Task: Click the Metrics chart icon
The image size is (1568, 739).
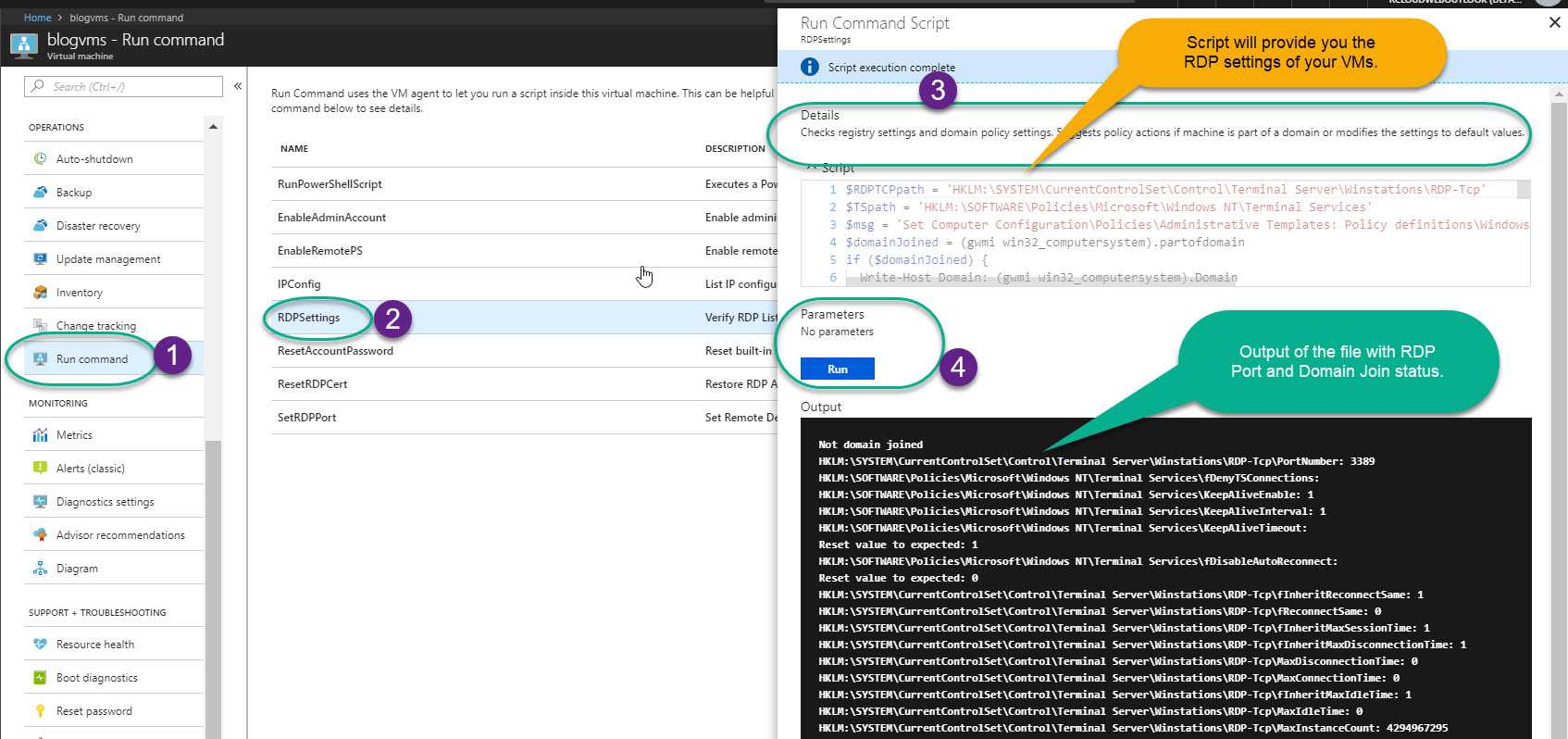Action: (40, 435)
